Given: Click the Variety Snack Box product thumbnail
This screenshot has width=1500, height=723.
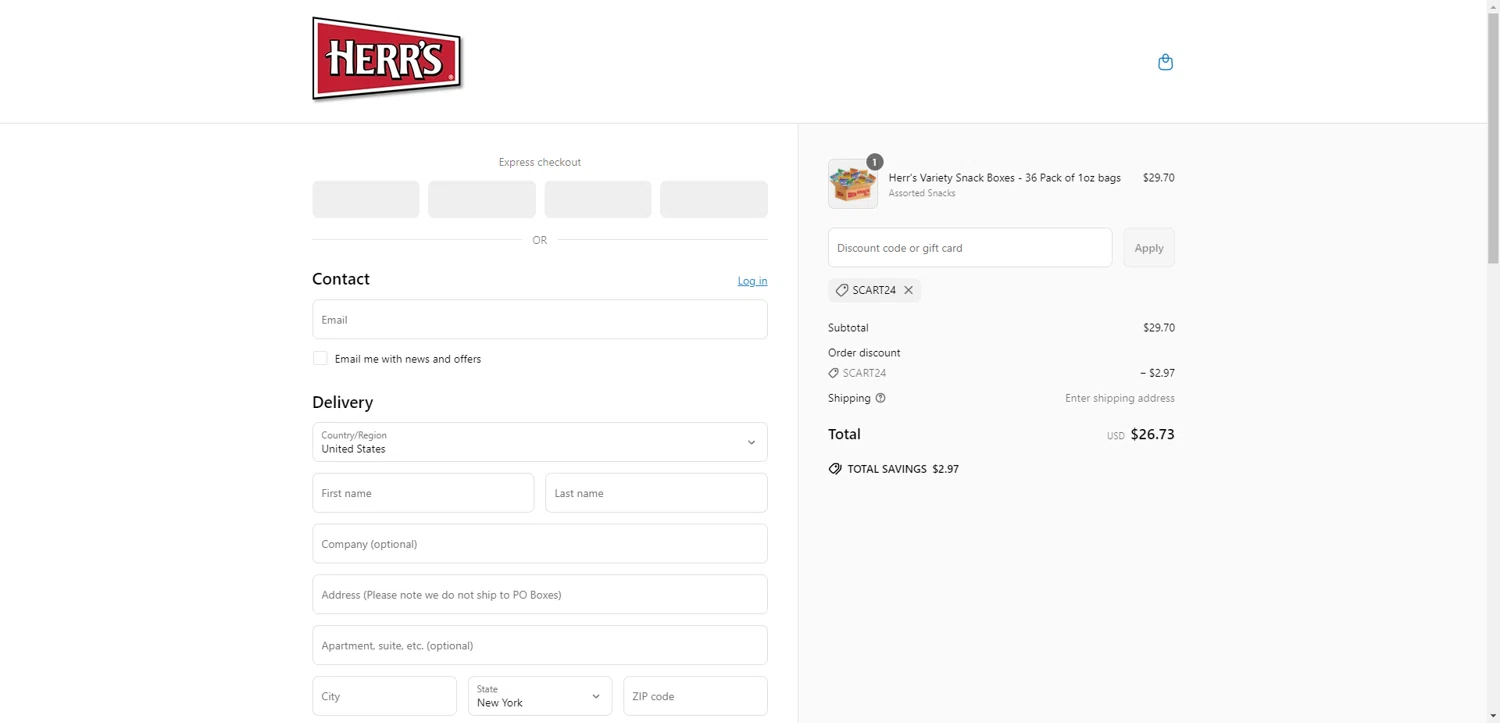Looking at the screenshot, I should tap(853, 184).
